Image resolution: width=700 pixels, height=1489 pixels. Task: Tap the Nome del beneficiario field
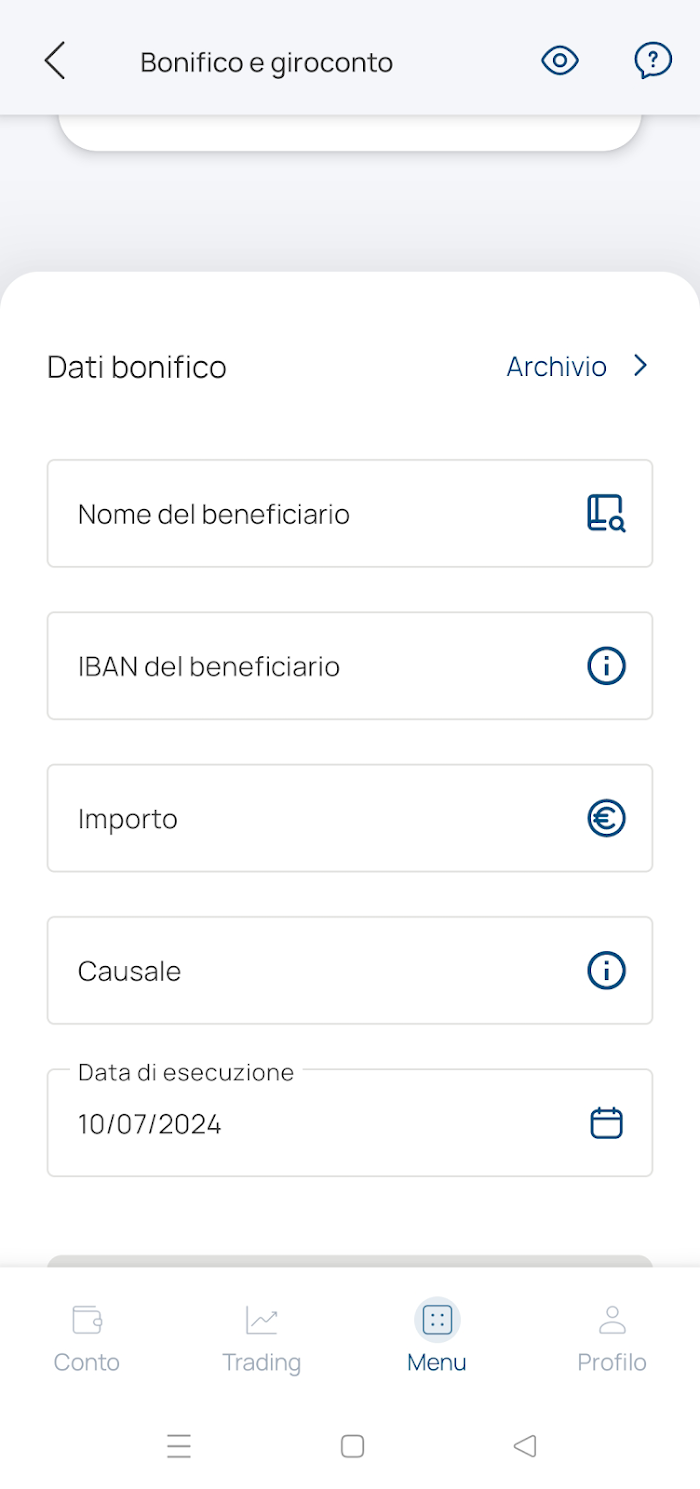click(x=300, y=514)
